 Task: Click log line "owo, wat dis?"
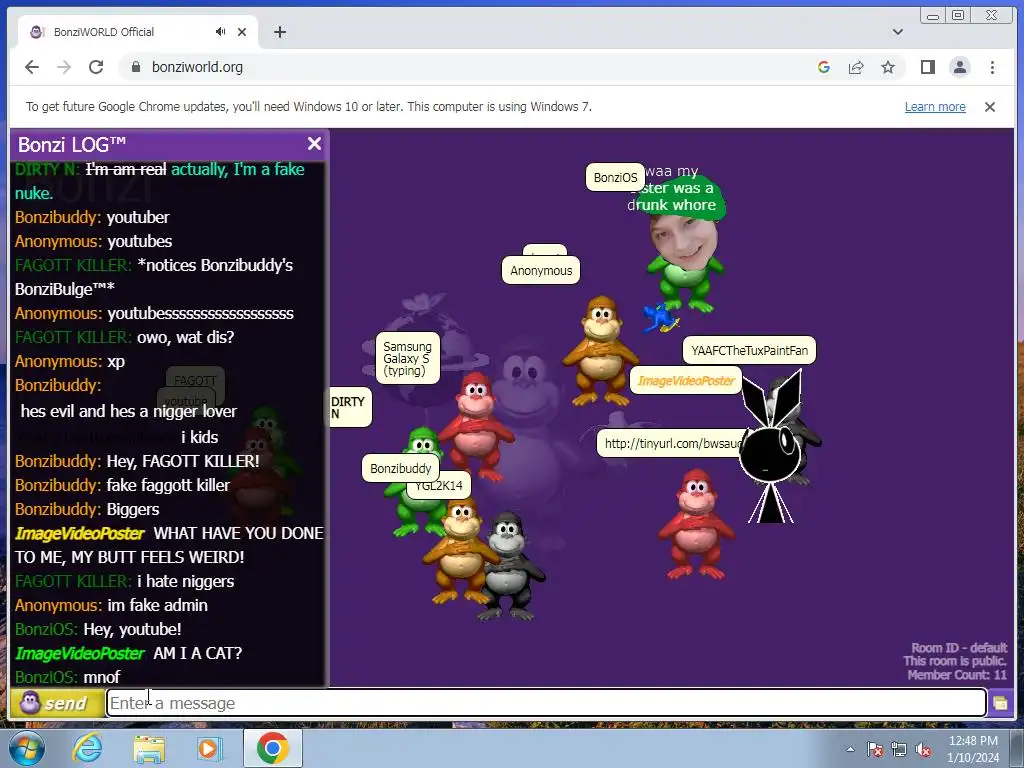point(185,337)
